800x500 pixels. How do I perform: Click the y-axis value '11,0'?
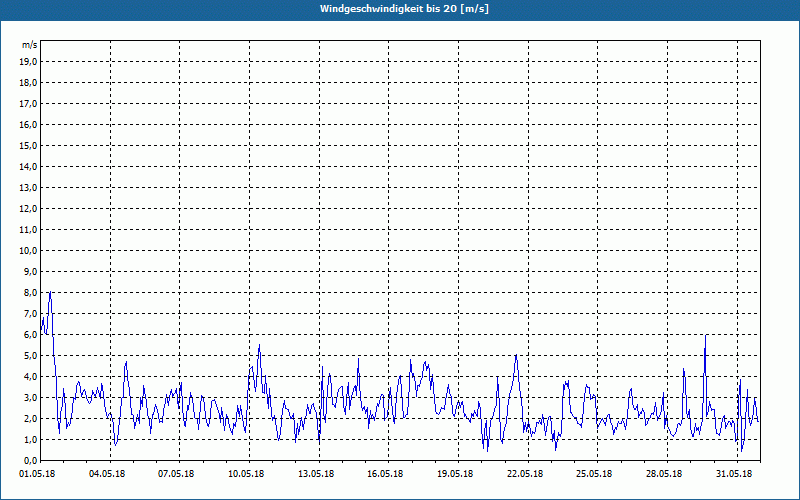28,230
